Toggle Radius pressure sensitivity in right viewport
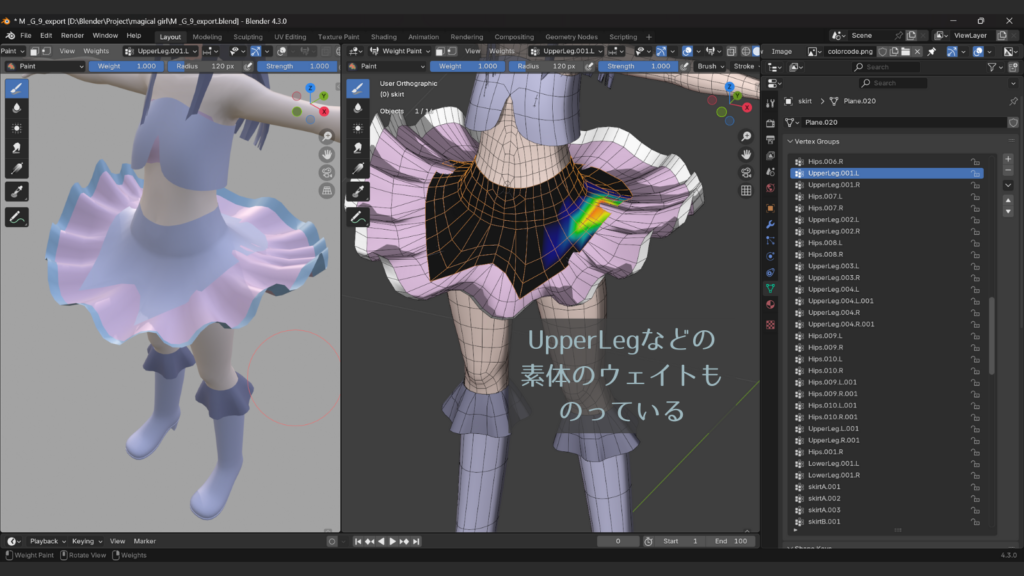This screenshot has height=576, width=1024. click(589, 66)
